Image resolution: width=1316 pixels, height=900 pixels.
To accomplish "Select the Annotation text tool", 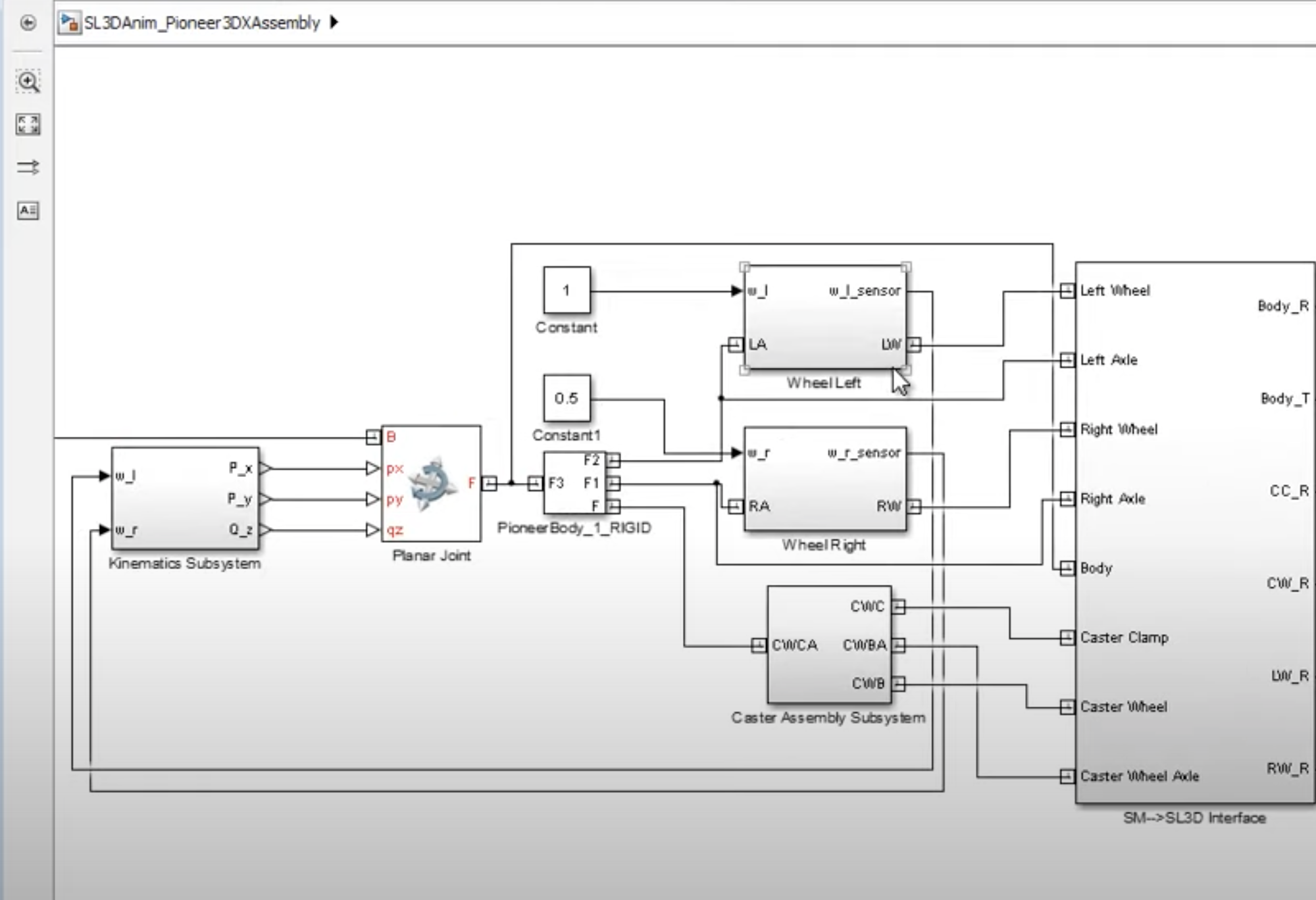I will pyautogui.click(x=28, y=211).
